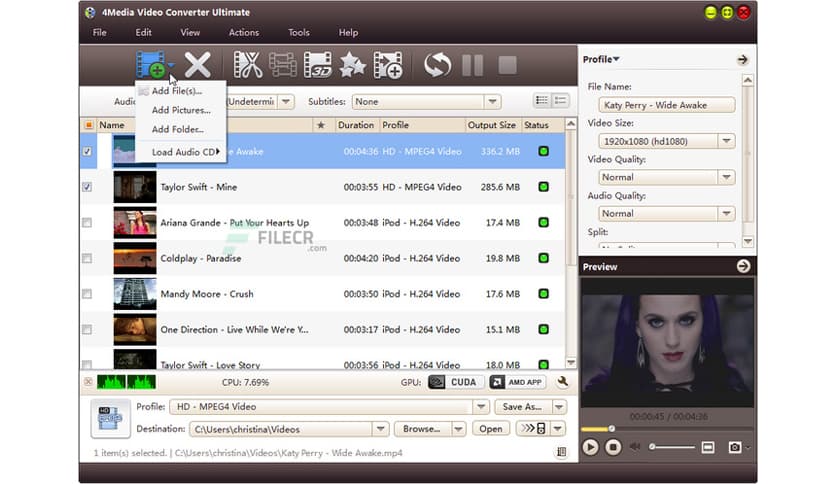Open the Clip scissors tool
The image size is (836, 484).
pos(248,64)
